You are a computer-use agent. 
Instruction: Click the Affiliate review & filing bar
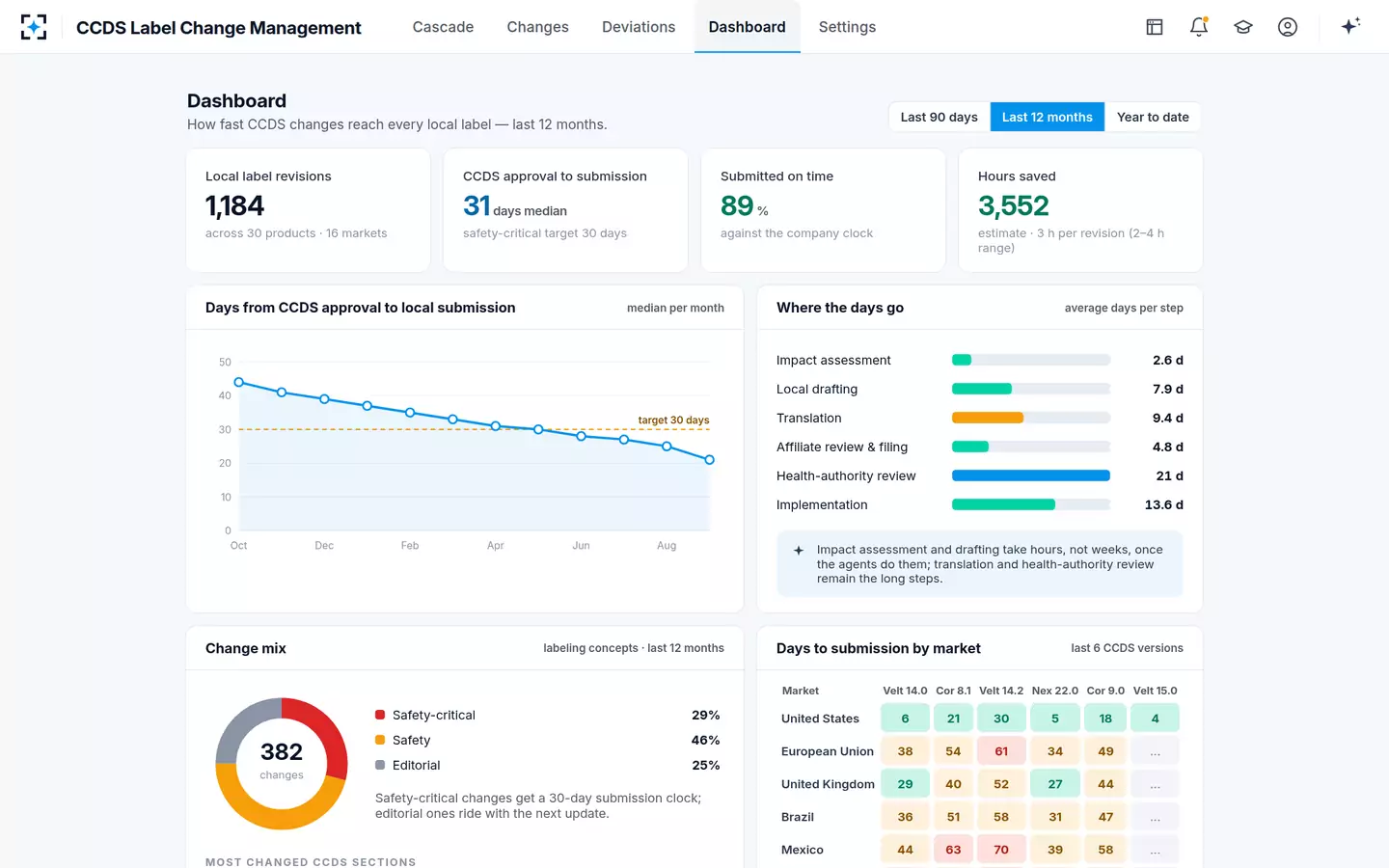click(x=1031, y=447)
